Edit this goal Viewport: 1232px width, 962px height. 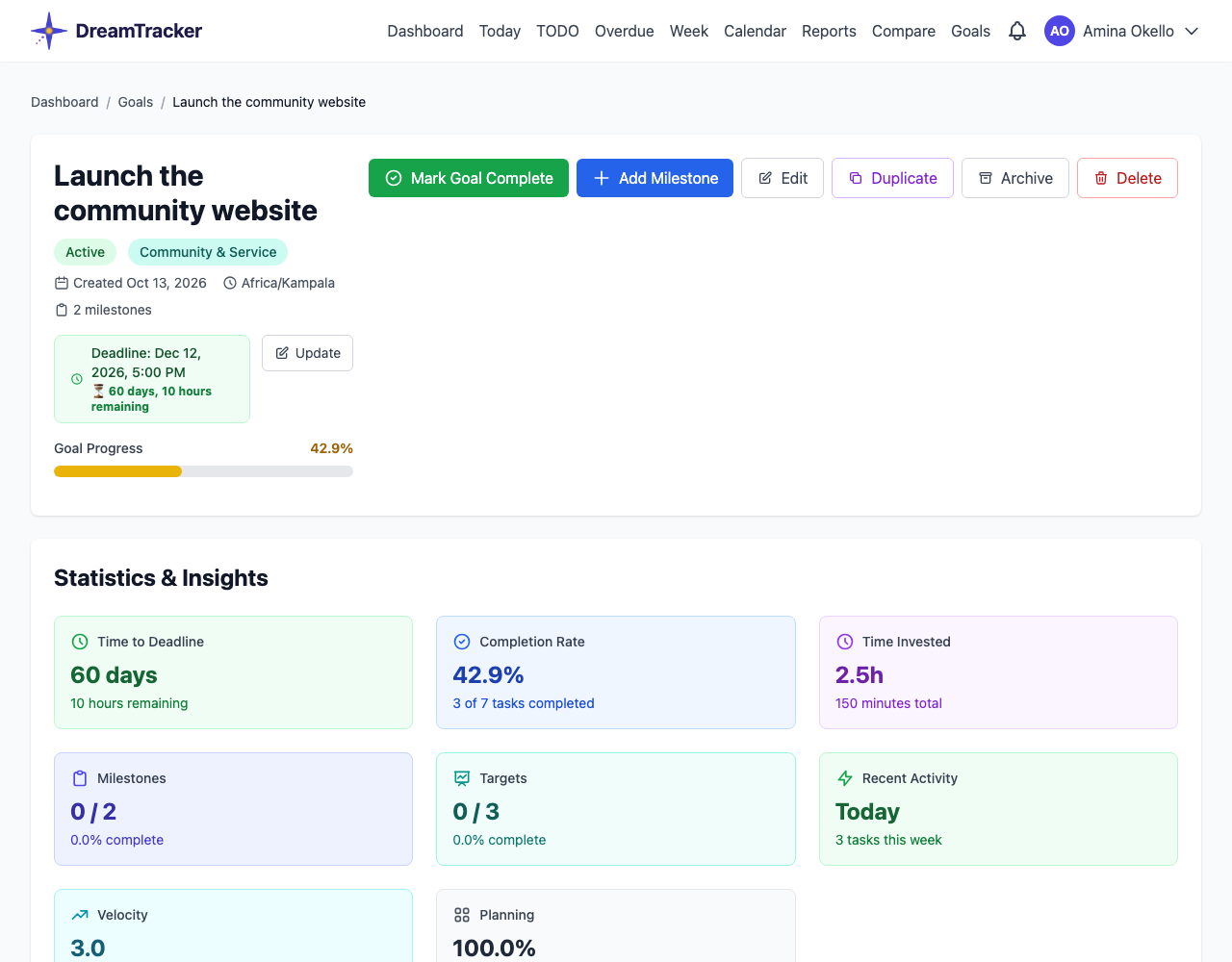[x=783, y=178]
